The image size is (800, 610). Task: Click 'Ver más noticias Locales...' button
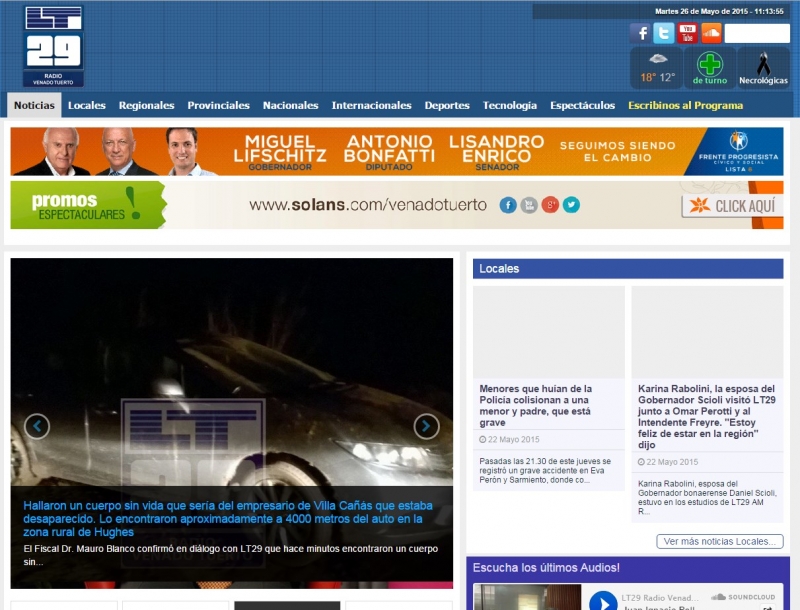[719, 541]
